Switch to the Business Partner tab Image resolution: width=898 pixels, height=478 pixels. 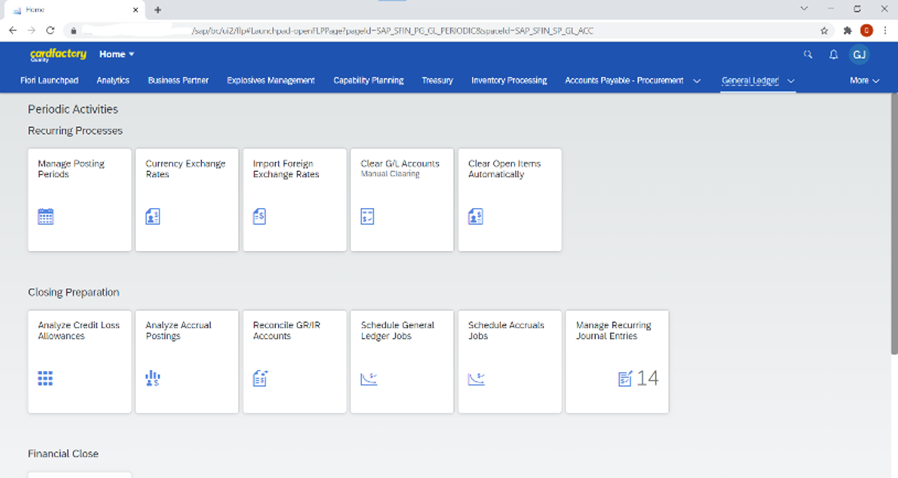point(178,81)
